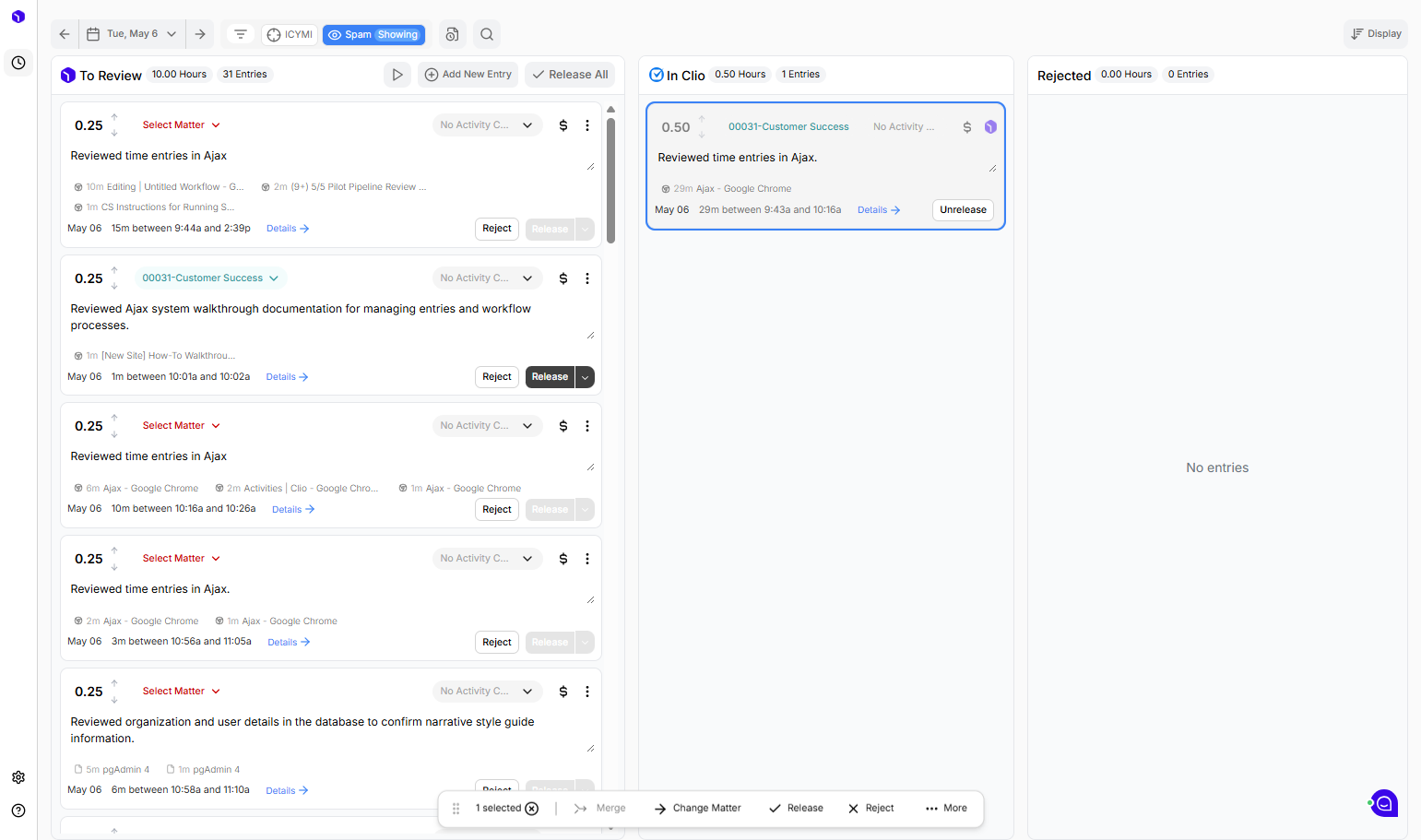The image size is (1421, 840).
Task: Open three-dot menu on organization and user details entry
Action: [x=587, y=692]
